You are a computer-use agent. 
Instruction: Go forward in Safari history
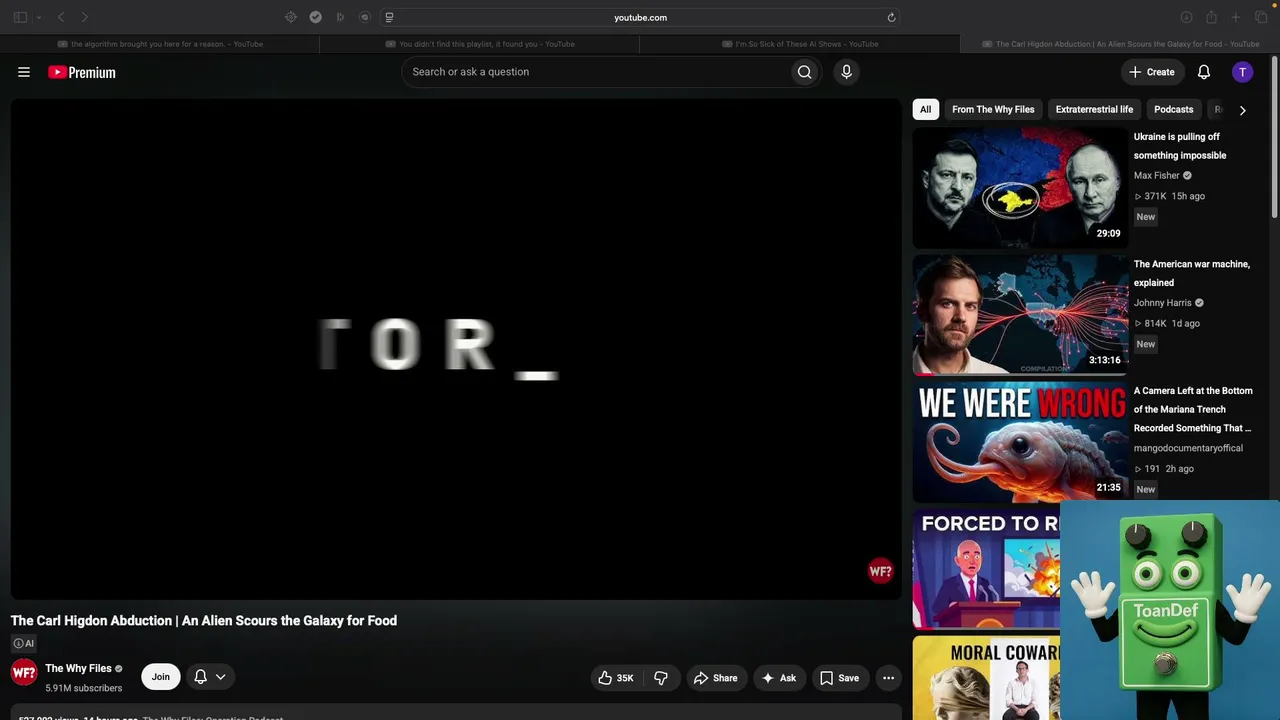(85, 17)
